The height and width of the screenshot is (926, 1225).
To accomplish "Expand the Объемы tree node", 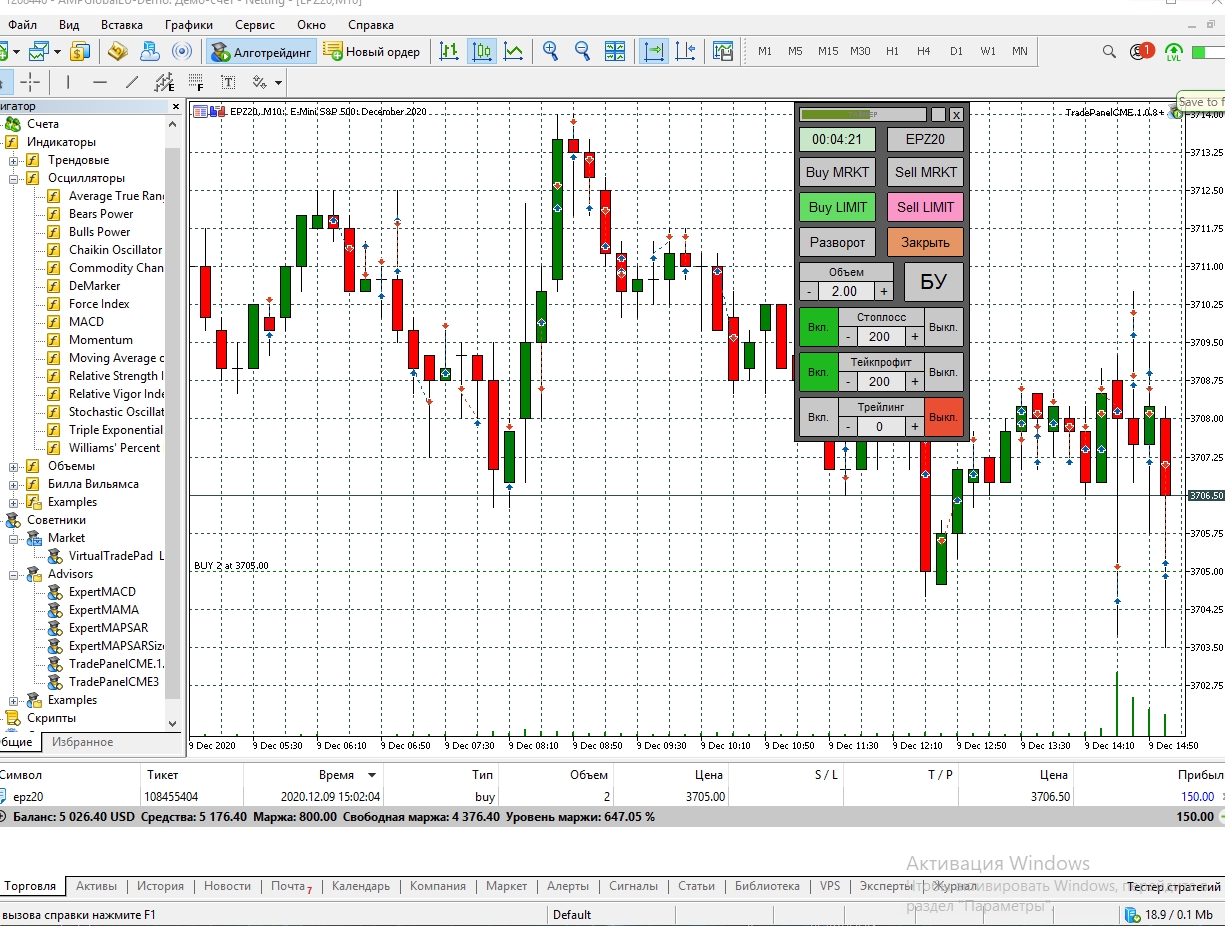I will point(13,466).
